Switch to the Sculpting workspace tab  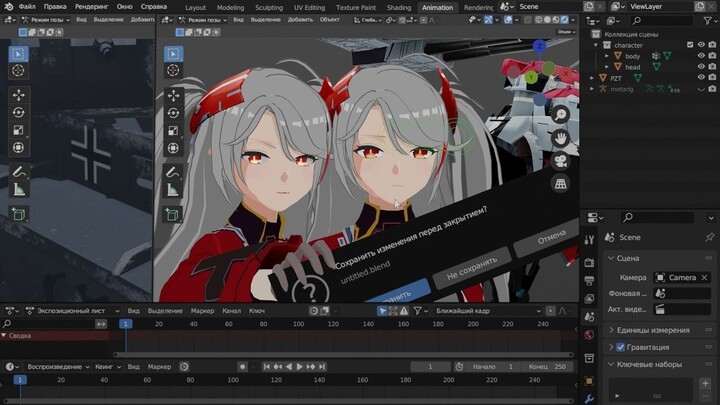(x=269, y=7)
